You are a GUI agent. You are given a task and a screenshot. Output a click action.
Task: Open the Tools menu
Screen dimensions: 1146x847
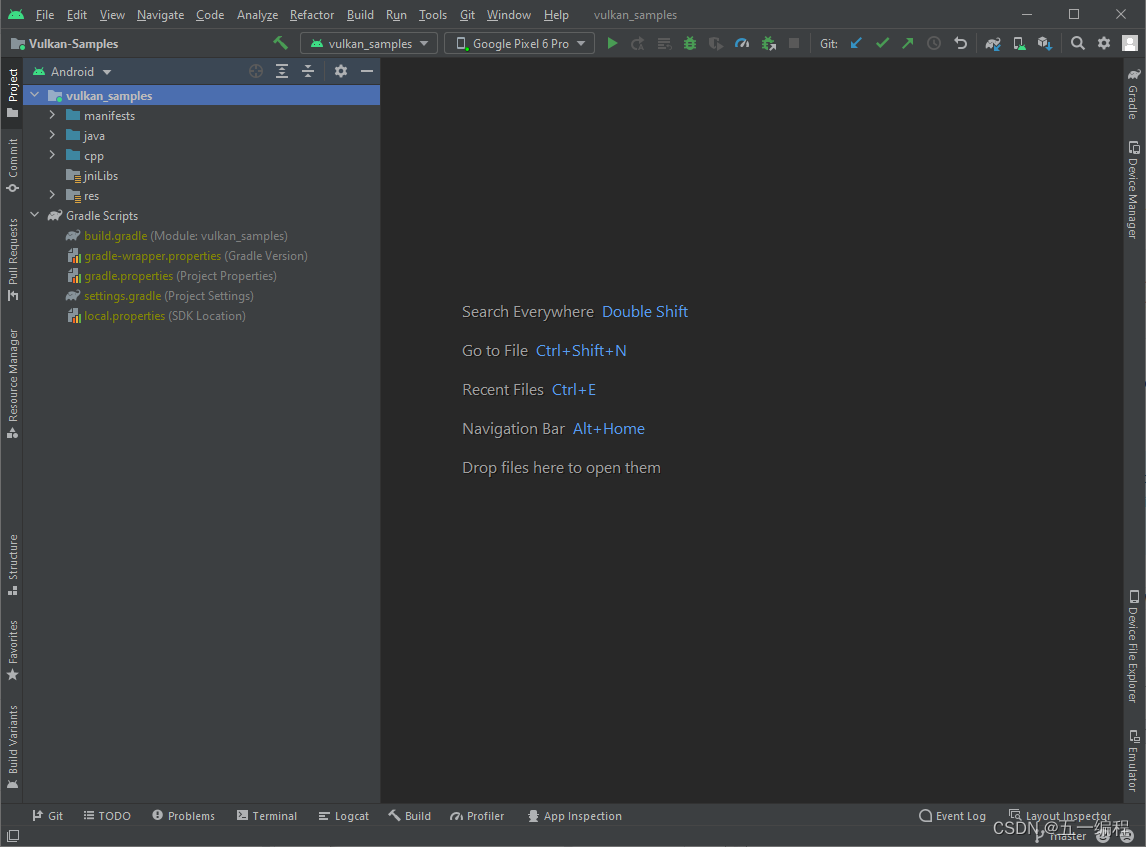[x=433, y=15]
